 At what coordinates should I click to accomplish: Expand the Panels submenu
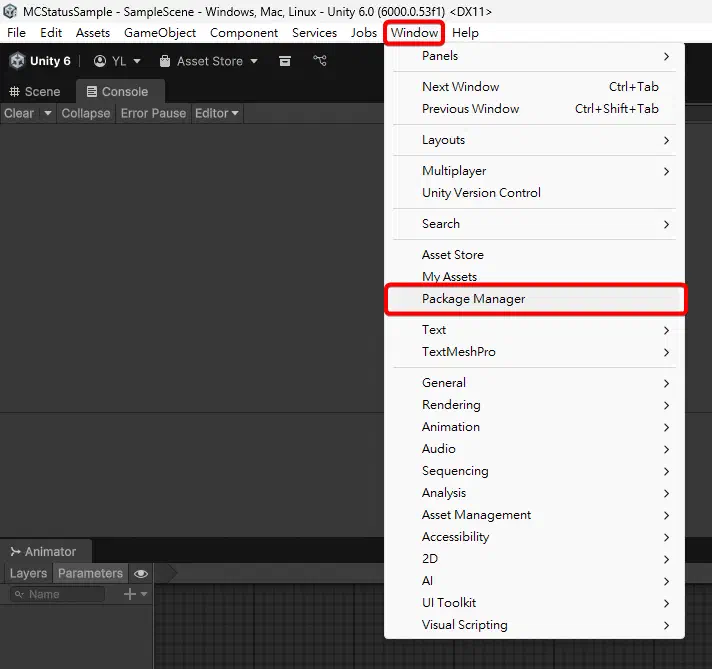pos(534,56)
